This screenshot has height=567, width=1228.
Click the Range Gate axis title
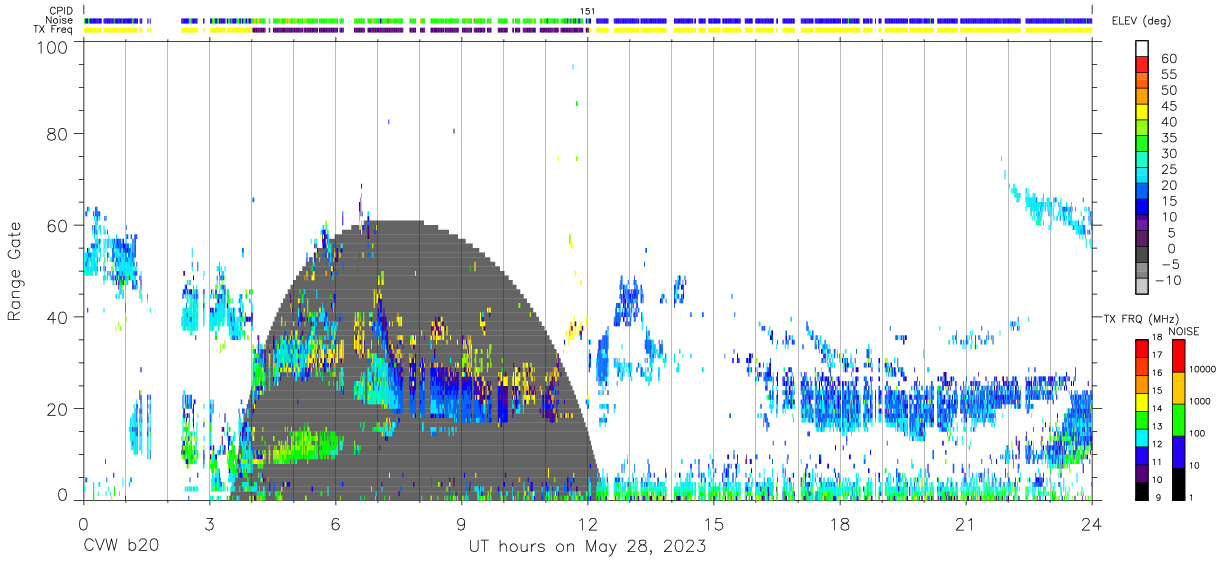[x=16, y=271]
